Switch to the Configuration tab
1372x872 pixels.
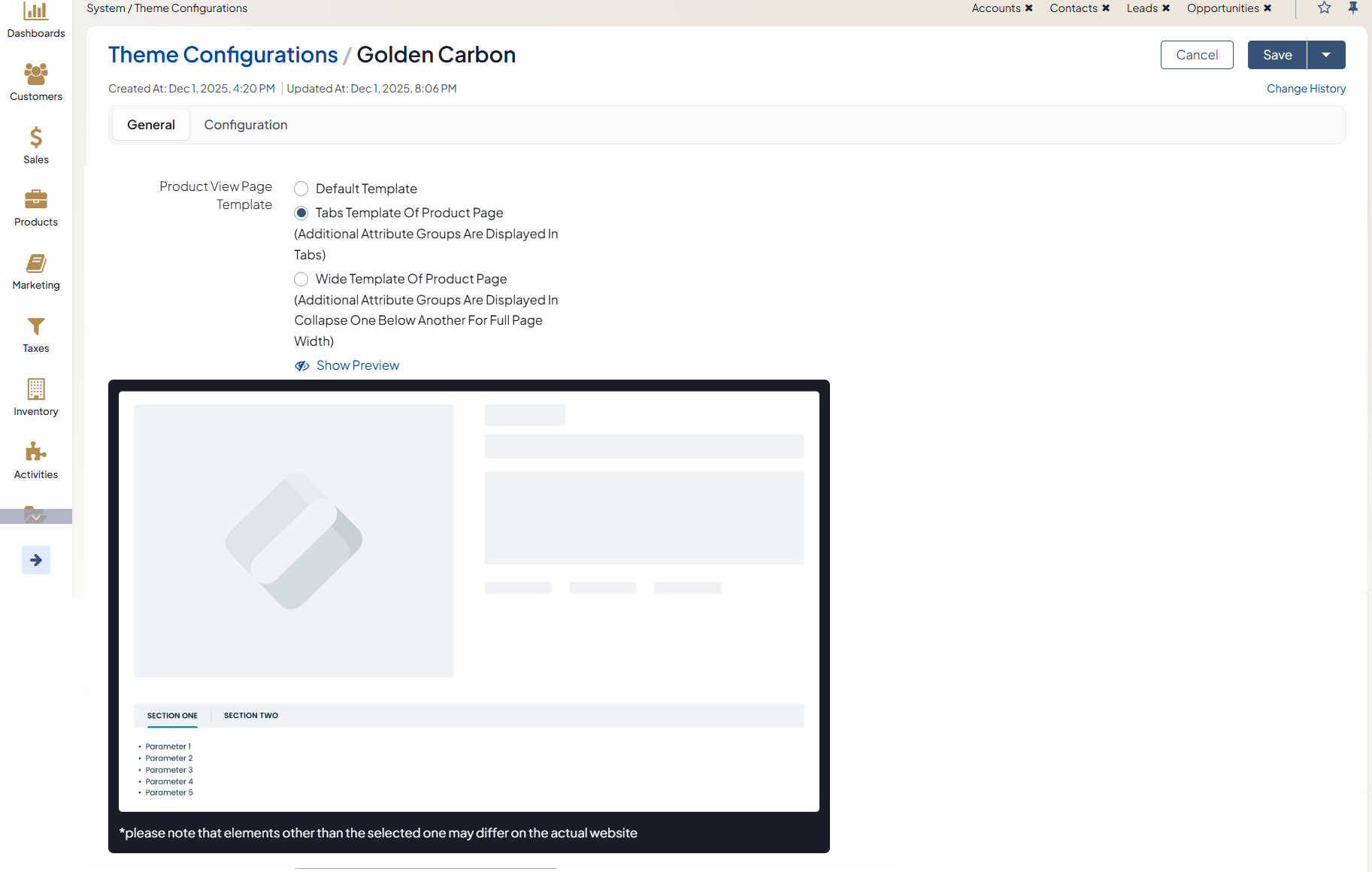coord(246,125)
